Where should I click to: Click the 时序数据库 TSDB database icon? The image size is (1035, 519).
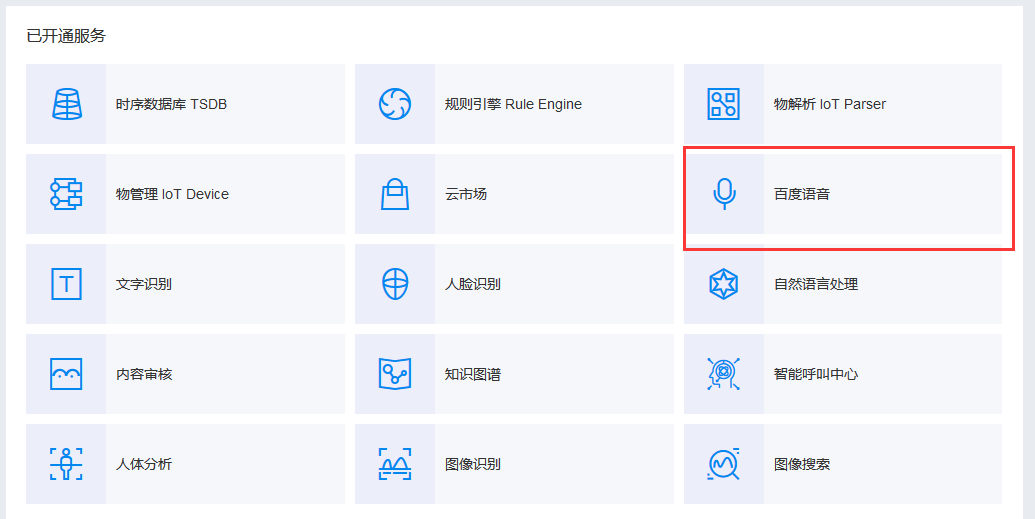coord(67,104)
